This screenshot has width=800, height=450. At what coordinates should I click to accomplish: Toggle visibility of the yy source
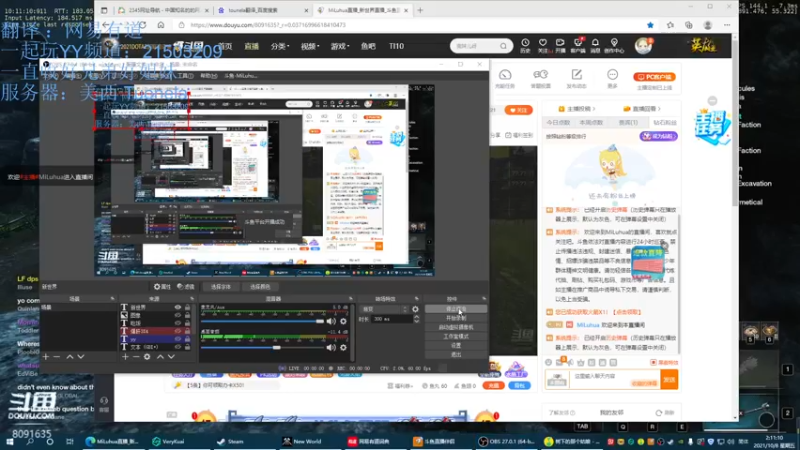click(x=178, y=339)
